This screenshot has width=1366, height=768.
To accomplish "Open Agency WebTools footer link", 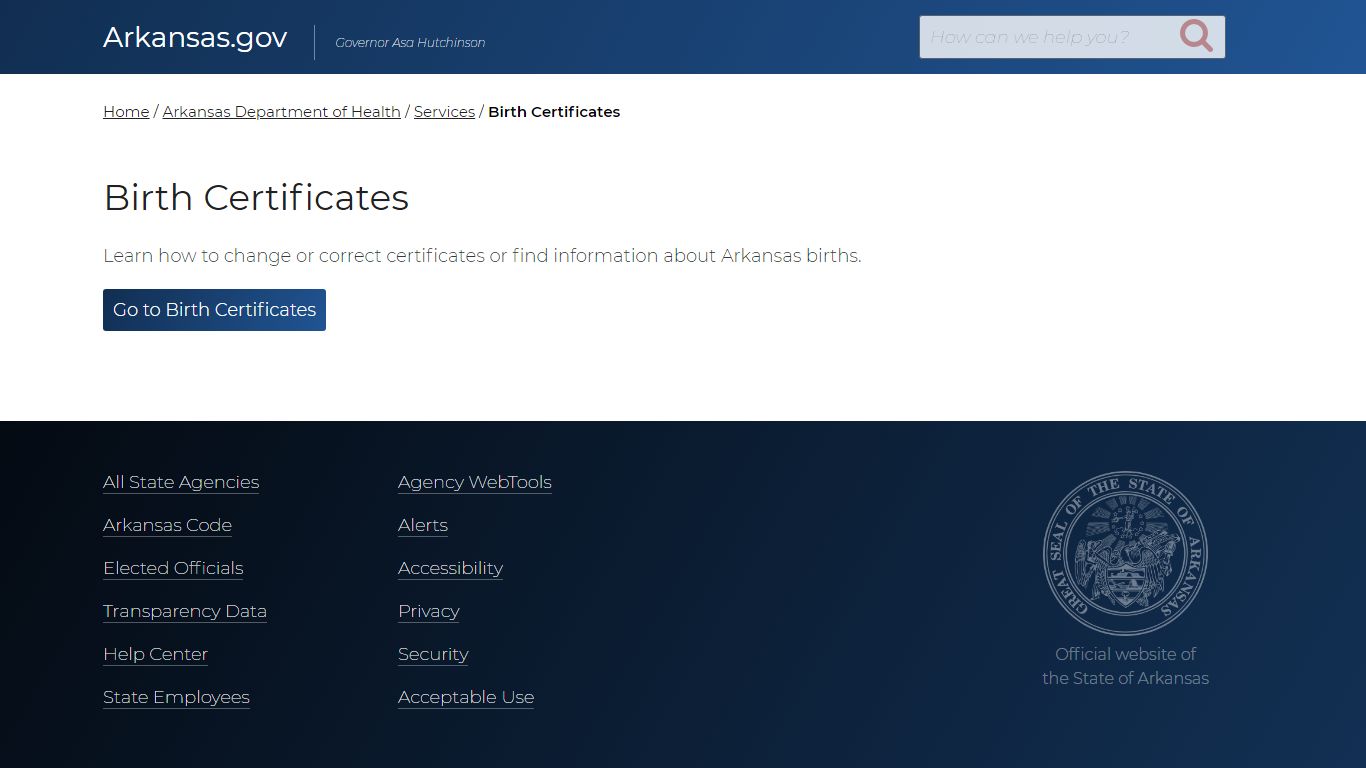I will (x=475, y=482).
